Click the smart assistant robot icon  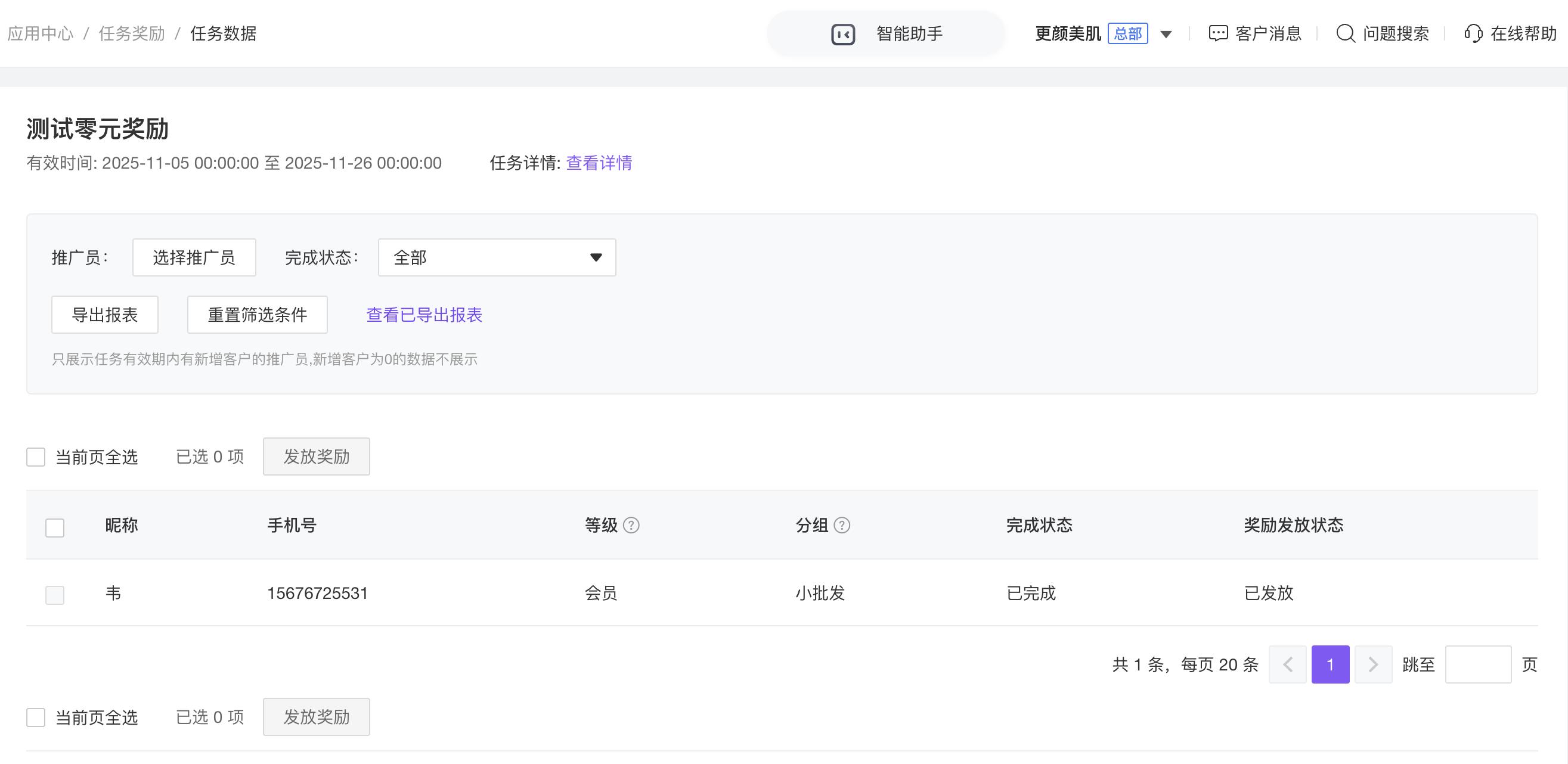[x=843, y=34]
